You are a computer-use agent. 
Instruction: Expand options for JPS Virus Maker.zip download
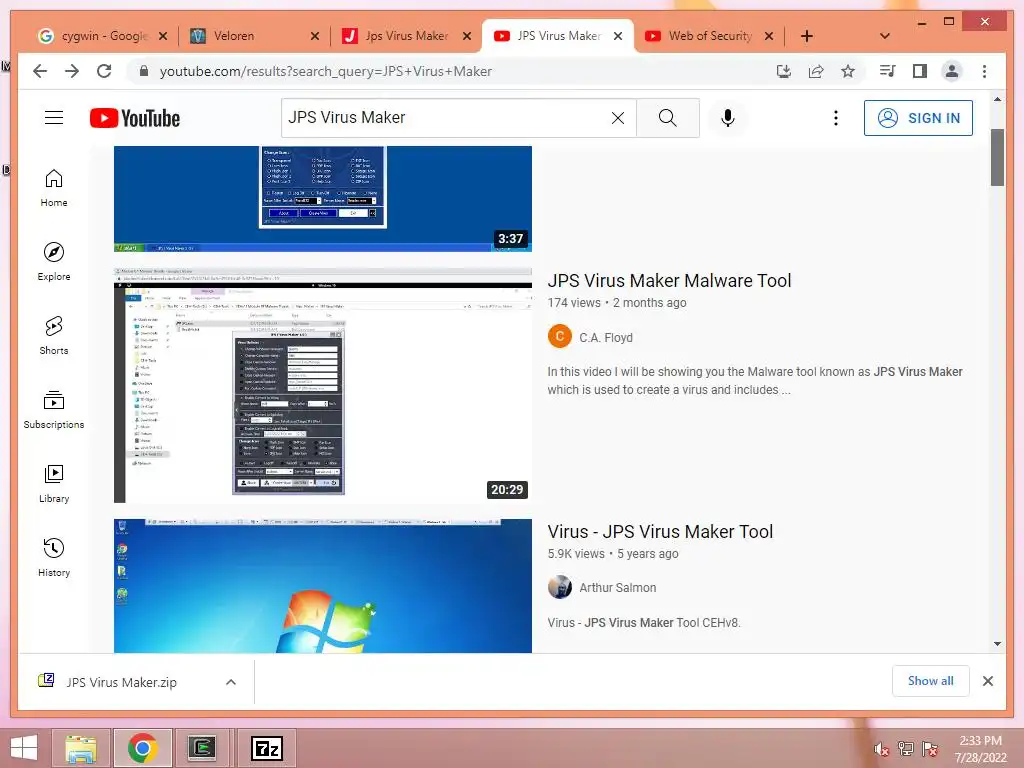[231, 682]
